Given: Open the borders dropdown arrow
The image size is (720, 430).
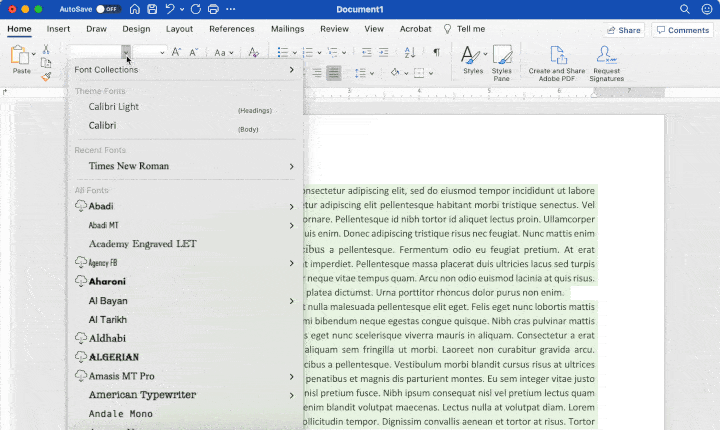Looking at the screenshot, I should click(431, 73).
